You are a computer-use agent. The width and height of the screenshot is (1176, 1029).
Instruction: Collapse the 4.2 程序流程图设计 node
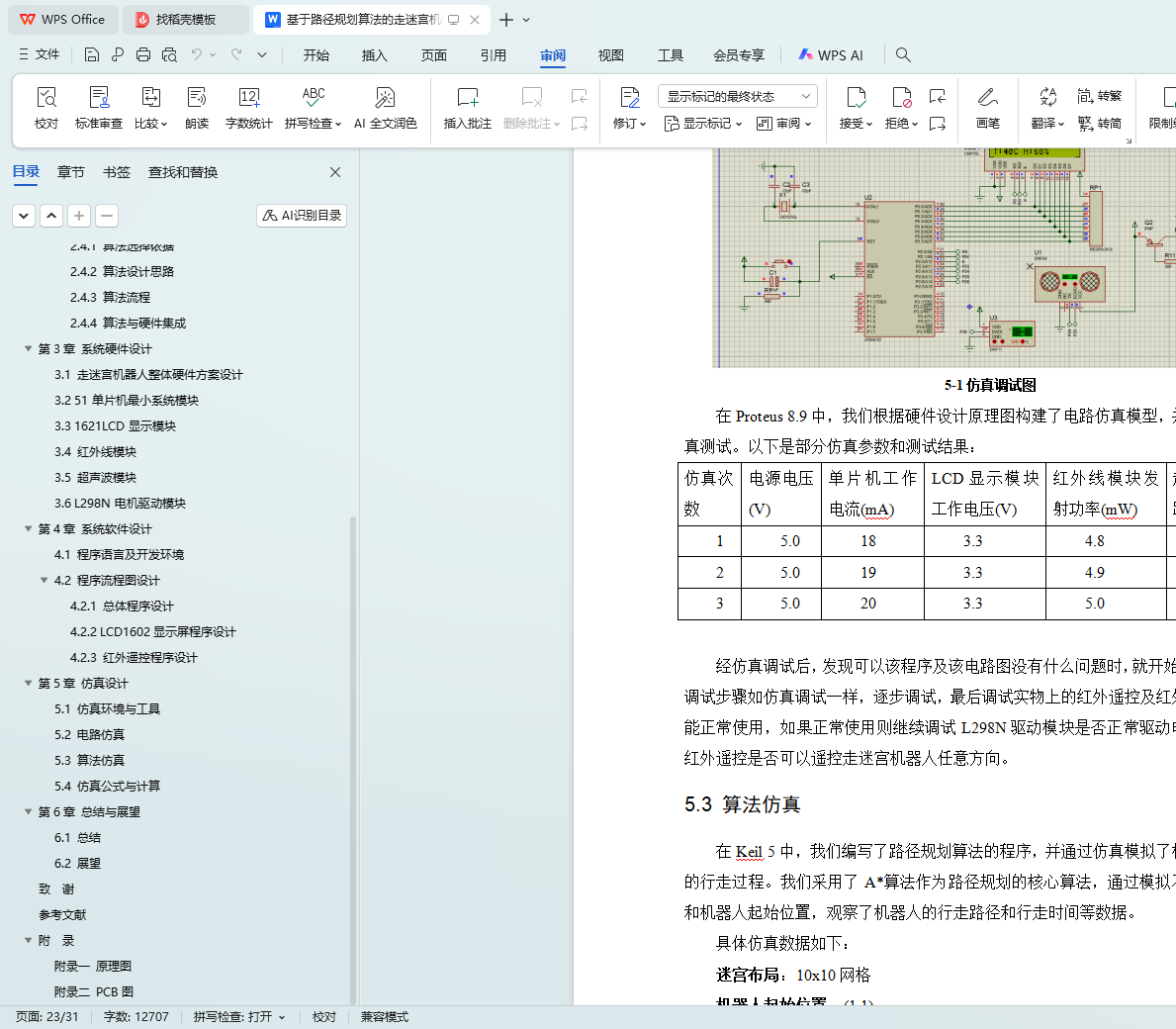pos(45,581)
